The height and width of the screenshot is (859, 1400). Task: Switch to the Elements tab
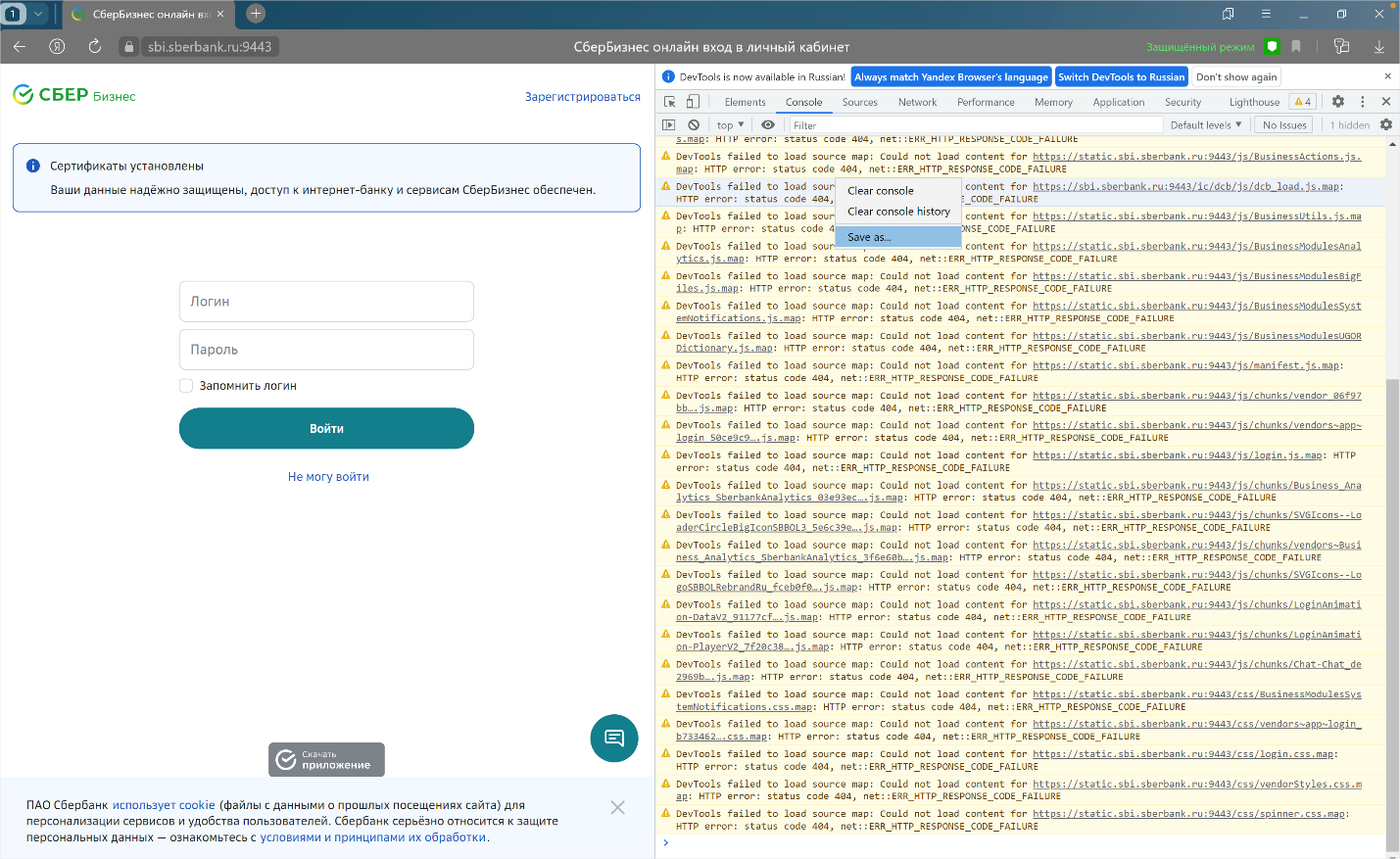click(x=745, y=102)
